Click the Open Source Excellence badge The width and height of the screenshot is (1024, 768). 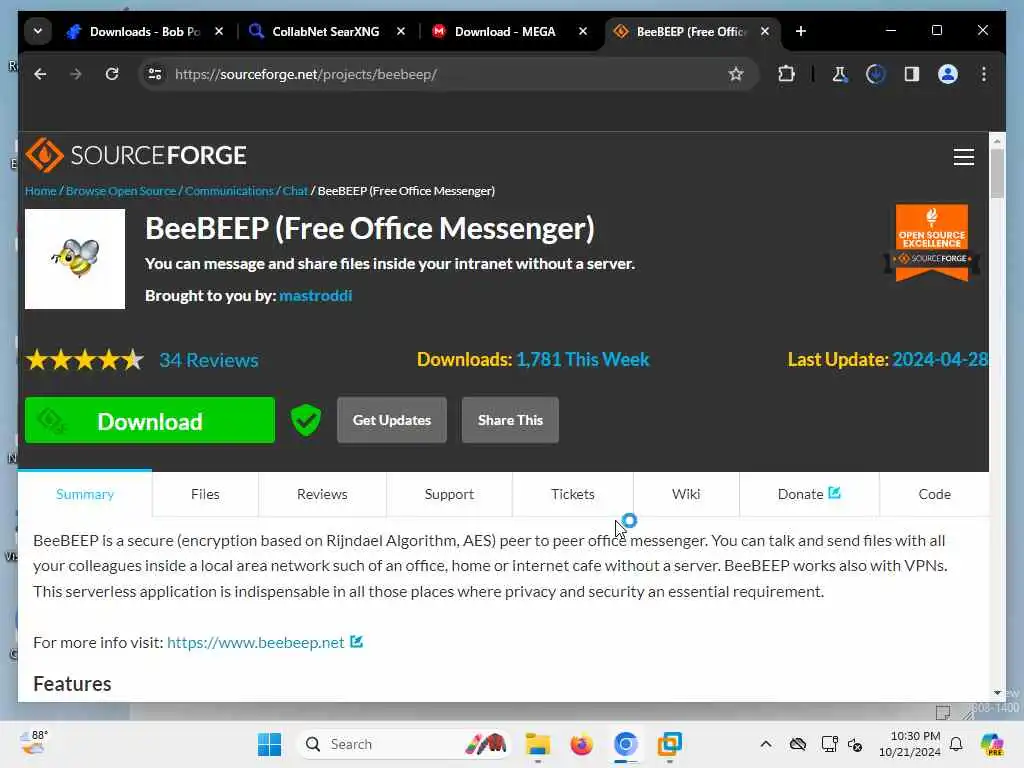(931, 243)
